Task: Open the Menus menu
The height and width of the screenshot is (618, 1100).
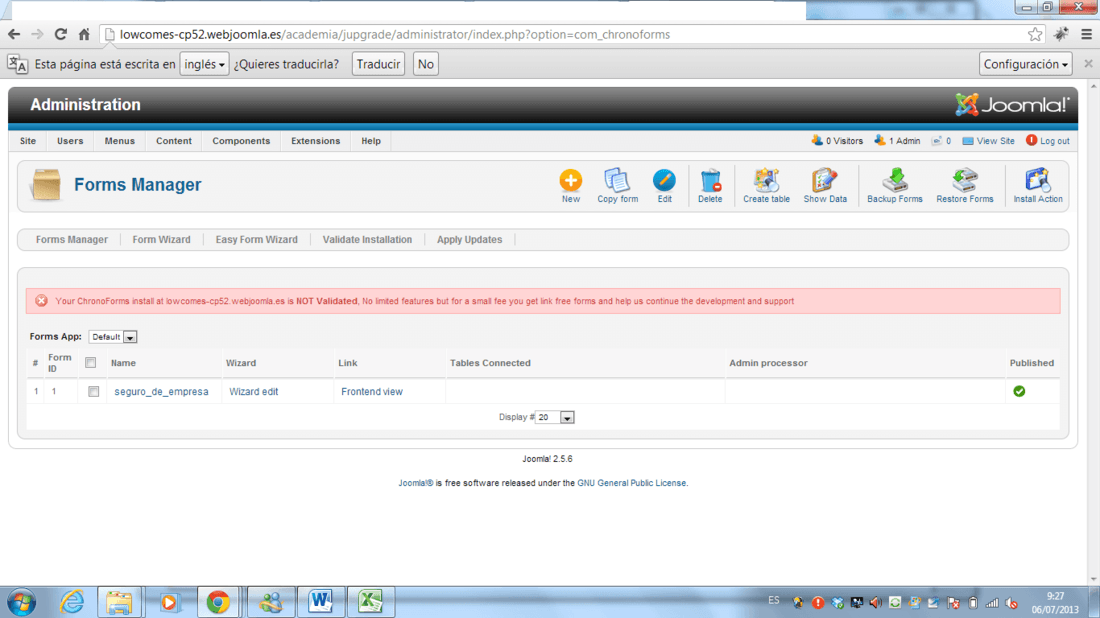Action: pyautogui.click(x=120, y=141)
